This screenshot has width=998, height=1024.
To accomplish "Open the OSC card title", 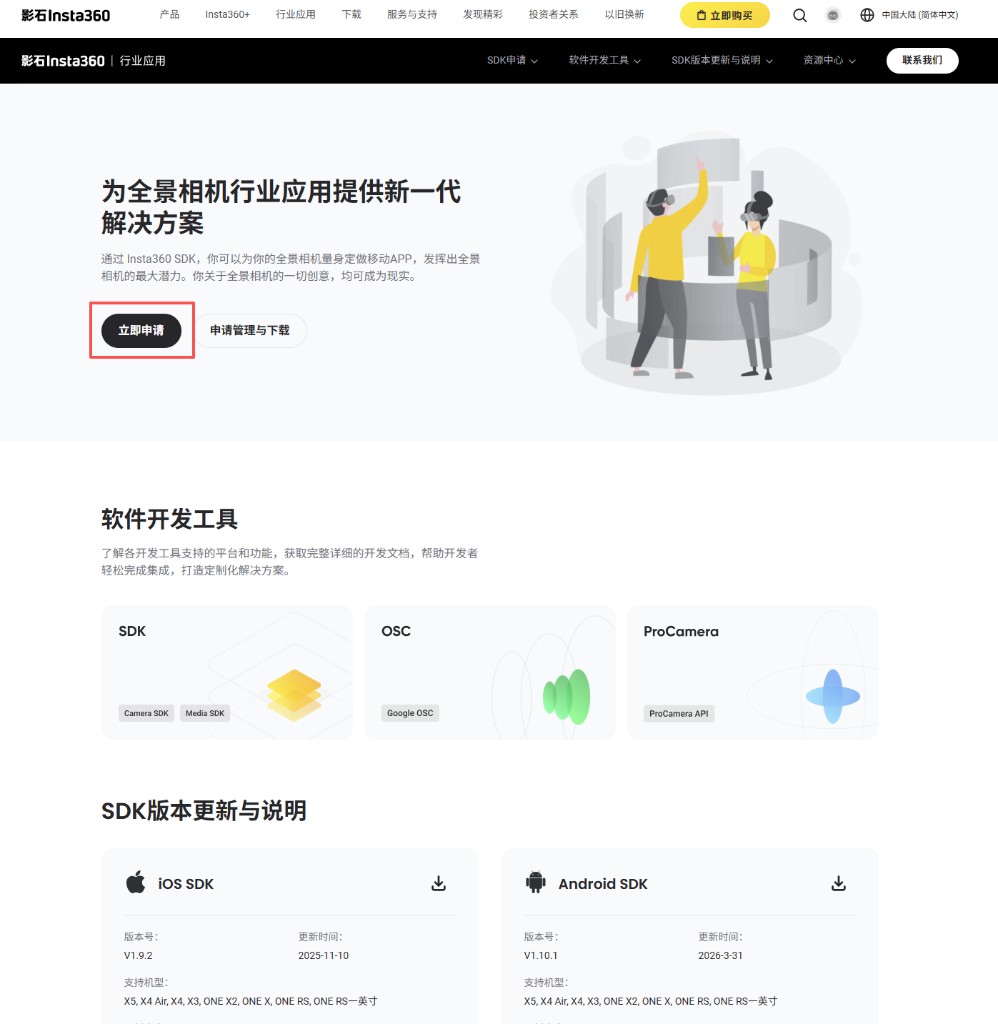I will pyautogui.click(x=396, y=631).
